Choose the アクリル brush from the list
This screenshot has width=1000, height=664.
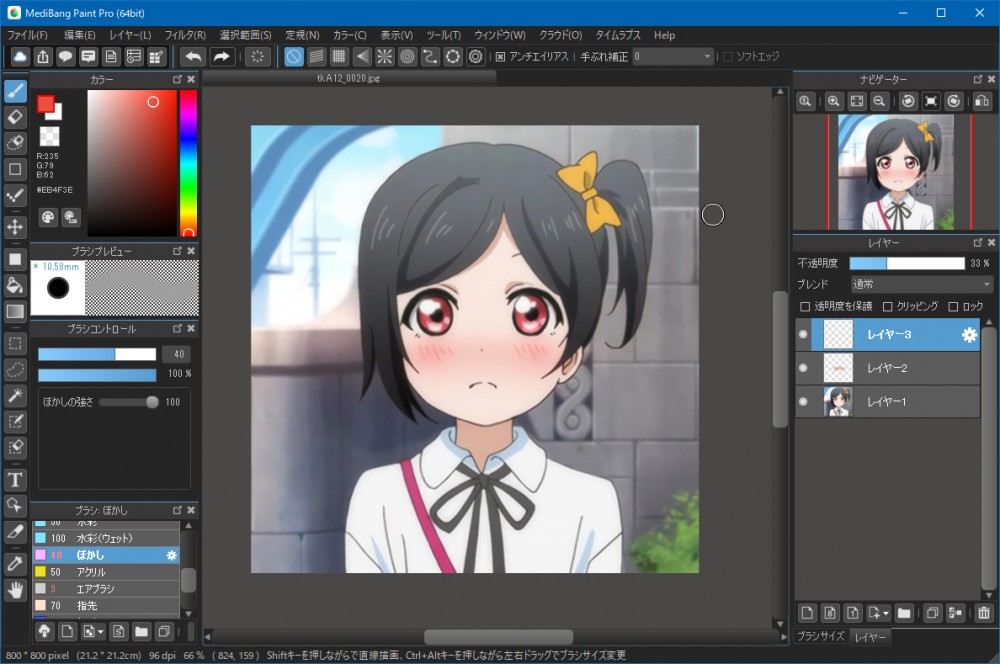[106, 572]
